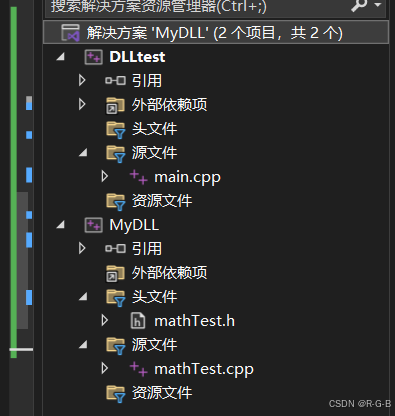Expand the mathTest.cpp node
This screenshot has height=416, width=395.
[105, 368]
